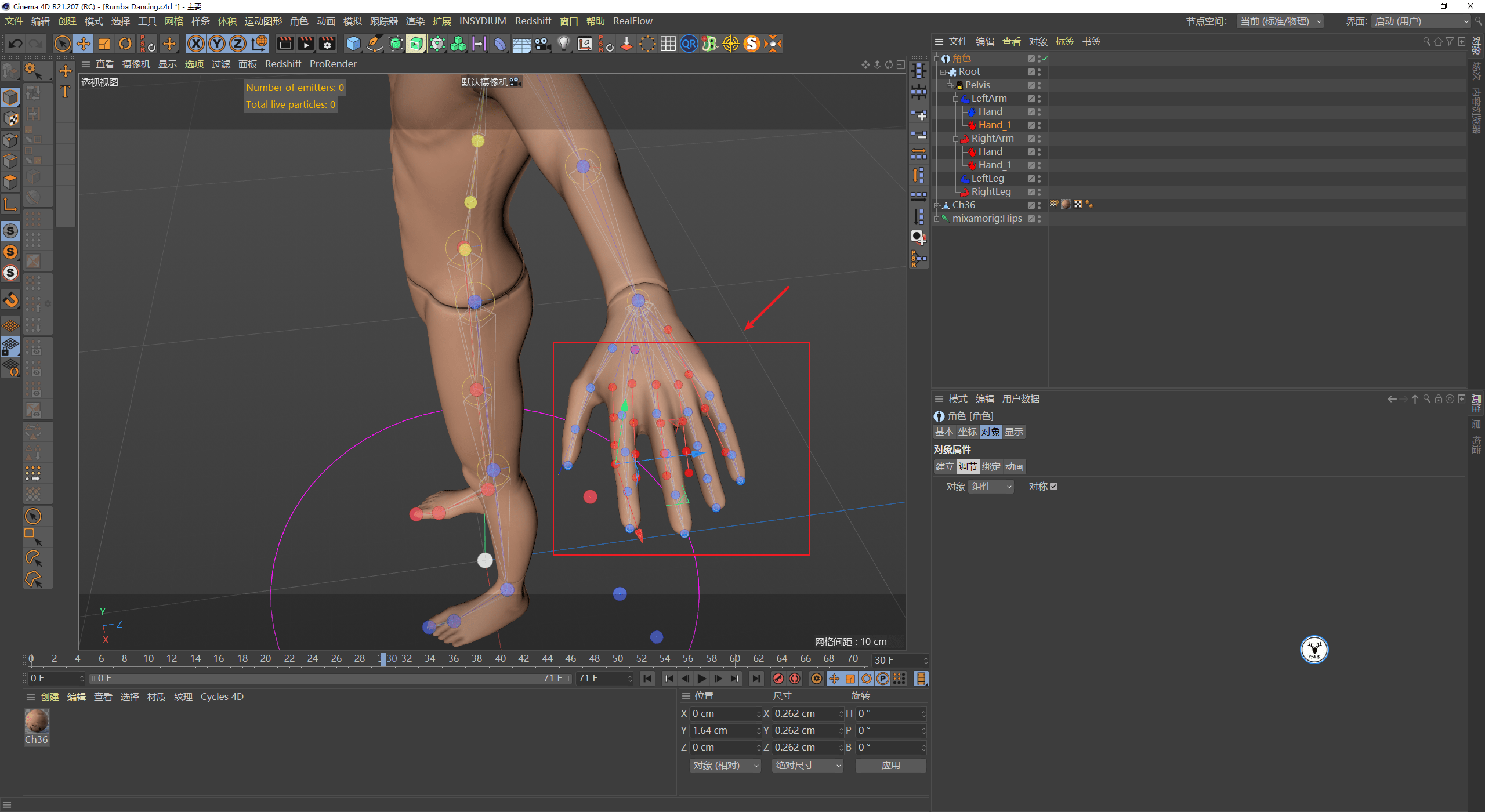
Task: Toggle position keyframing in the timeline bar
Action: point(834,678)
